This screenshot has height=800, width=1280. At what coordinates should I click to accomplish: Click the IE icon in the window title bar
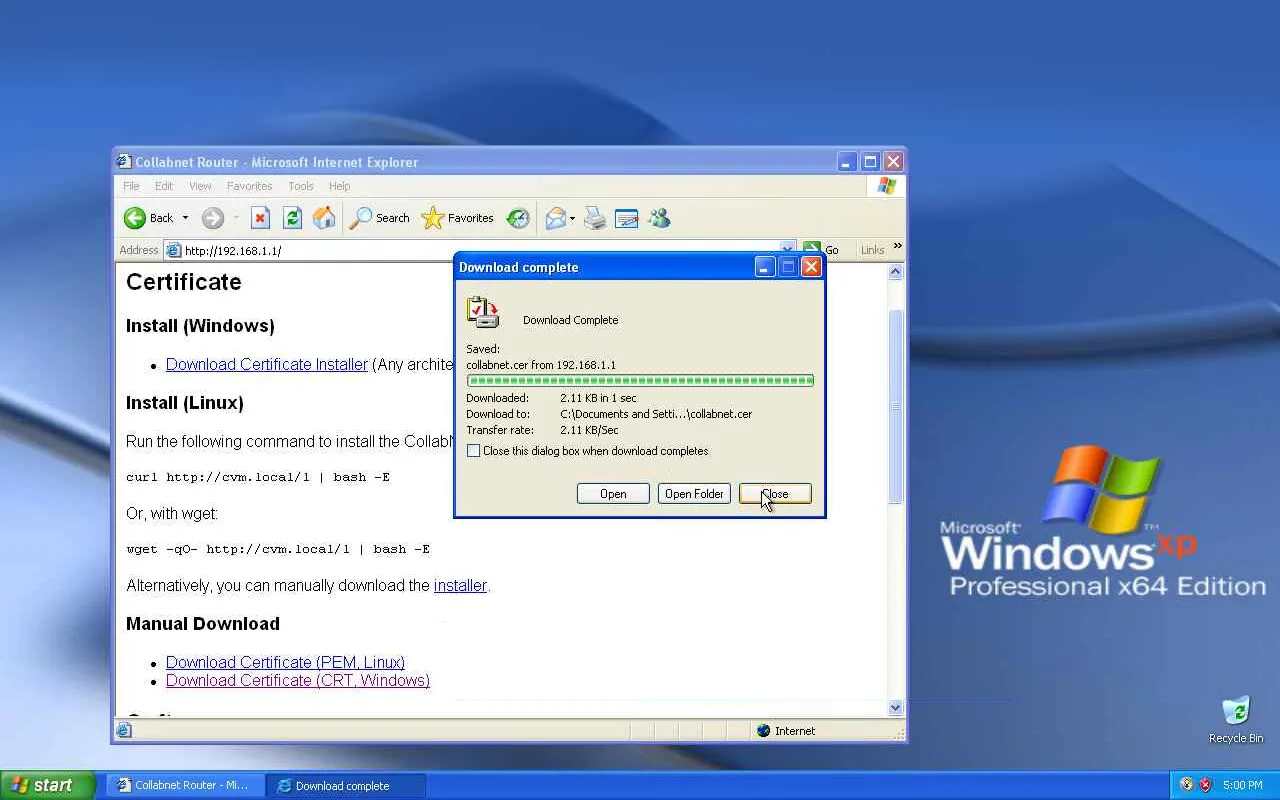coord(124,161)
